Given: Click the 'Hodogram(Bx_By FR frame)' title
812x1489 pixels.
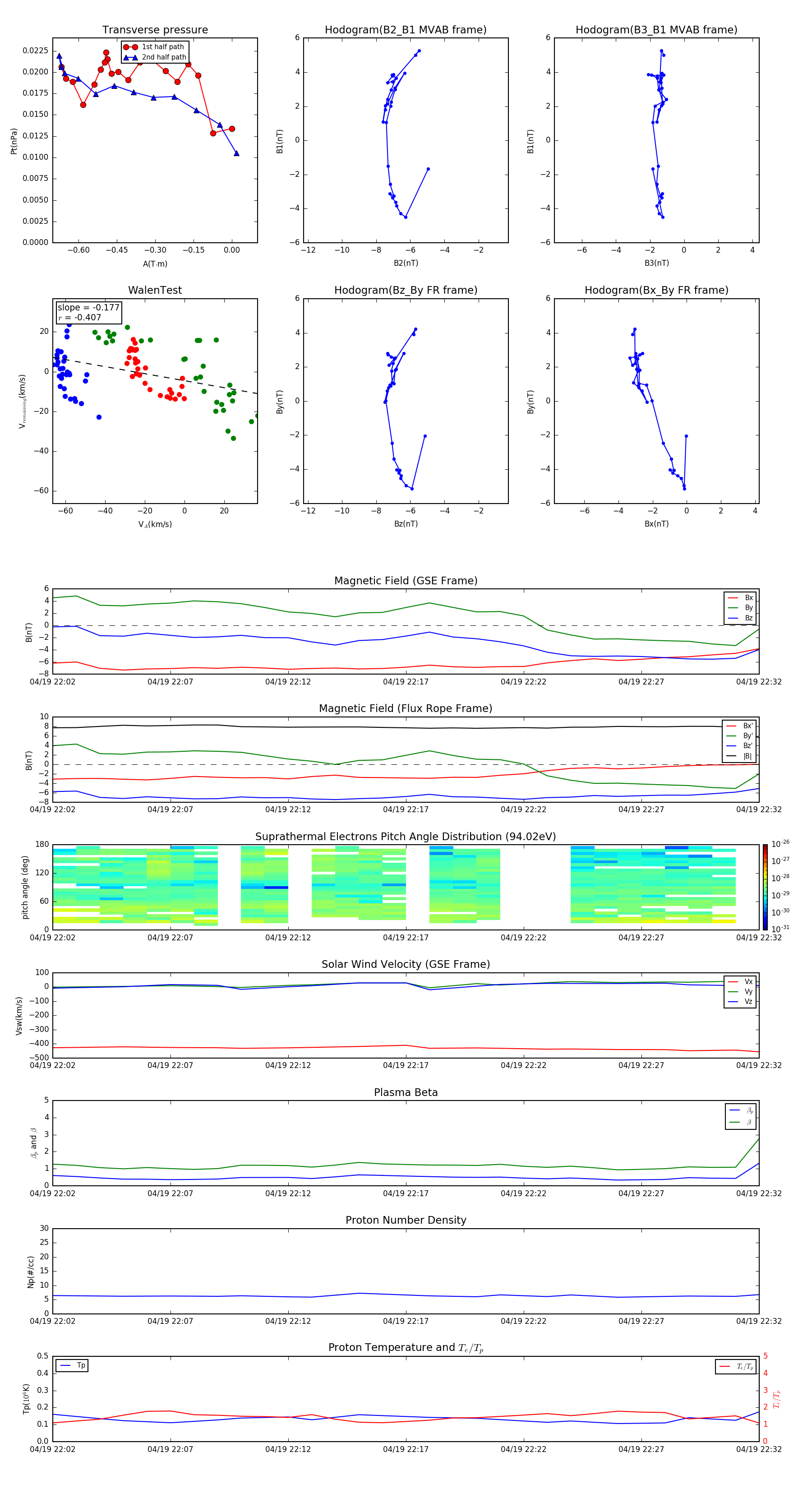Looking at the screenshot, I should (656, 290).
